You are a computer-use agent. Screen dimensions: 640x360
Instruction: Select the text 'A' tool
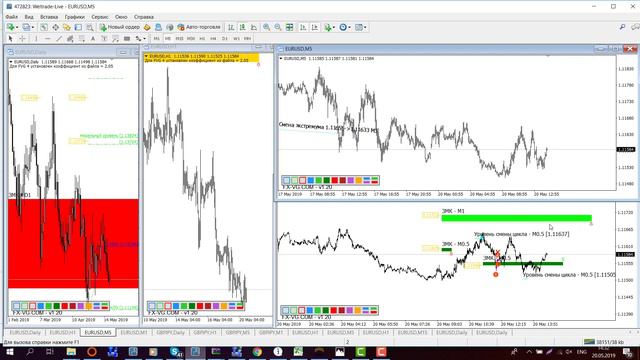93,38
